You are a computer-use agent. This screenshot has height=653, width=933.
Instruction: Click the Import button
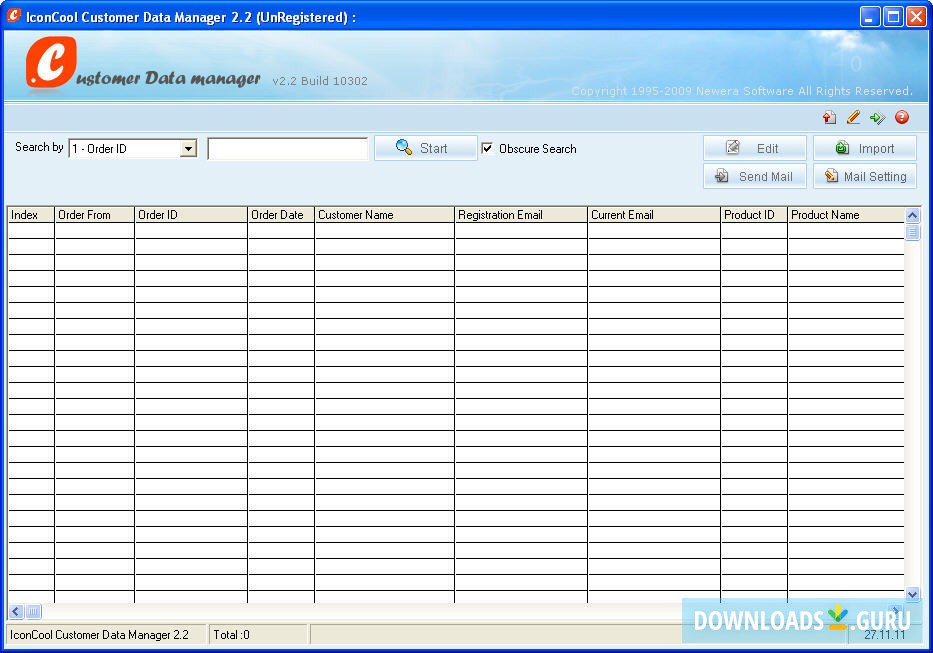865,148
